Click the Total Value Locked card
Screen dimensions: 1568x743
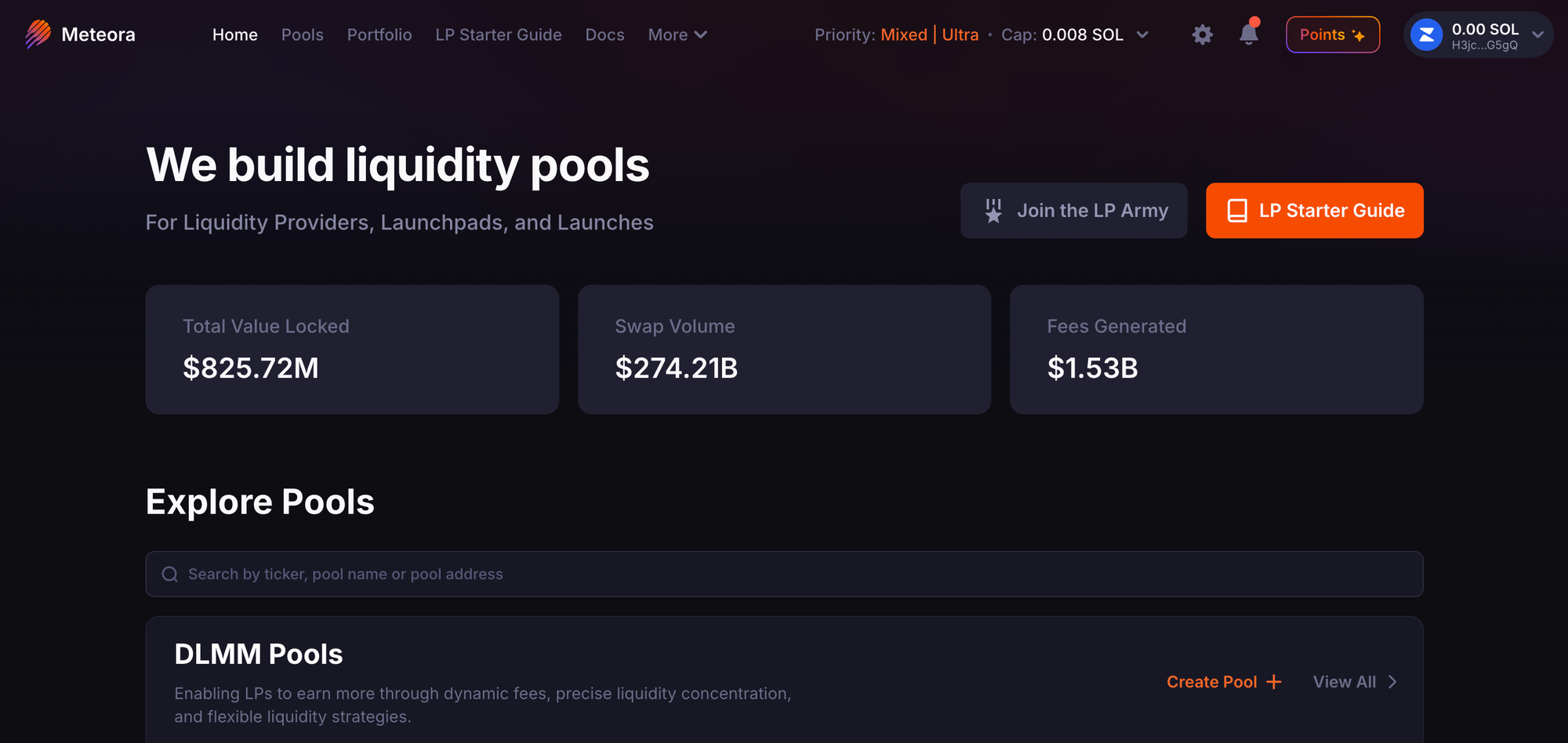352,350
